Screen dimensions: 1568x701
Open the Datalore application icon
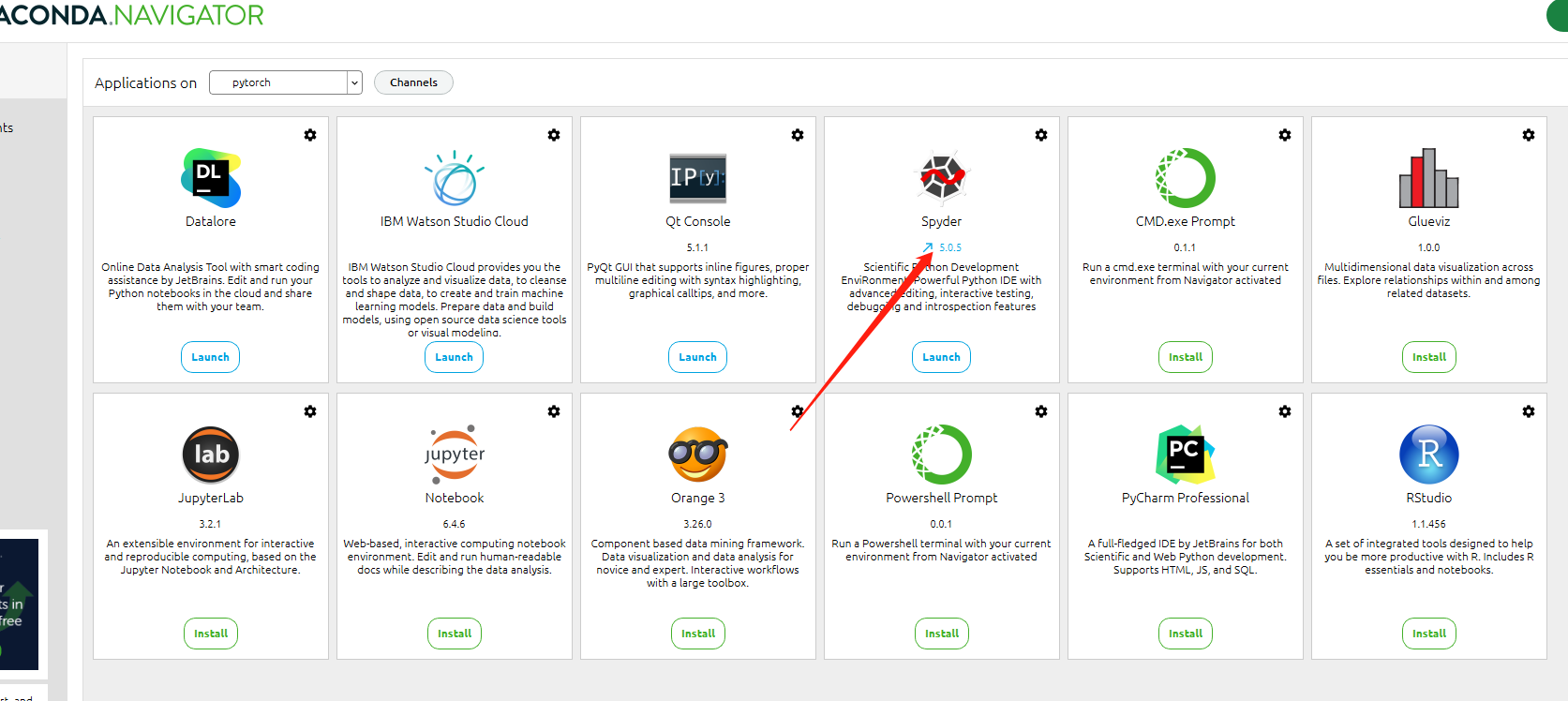click(211, 178)
